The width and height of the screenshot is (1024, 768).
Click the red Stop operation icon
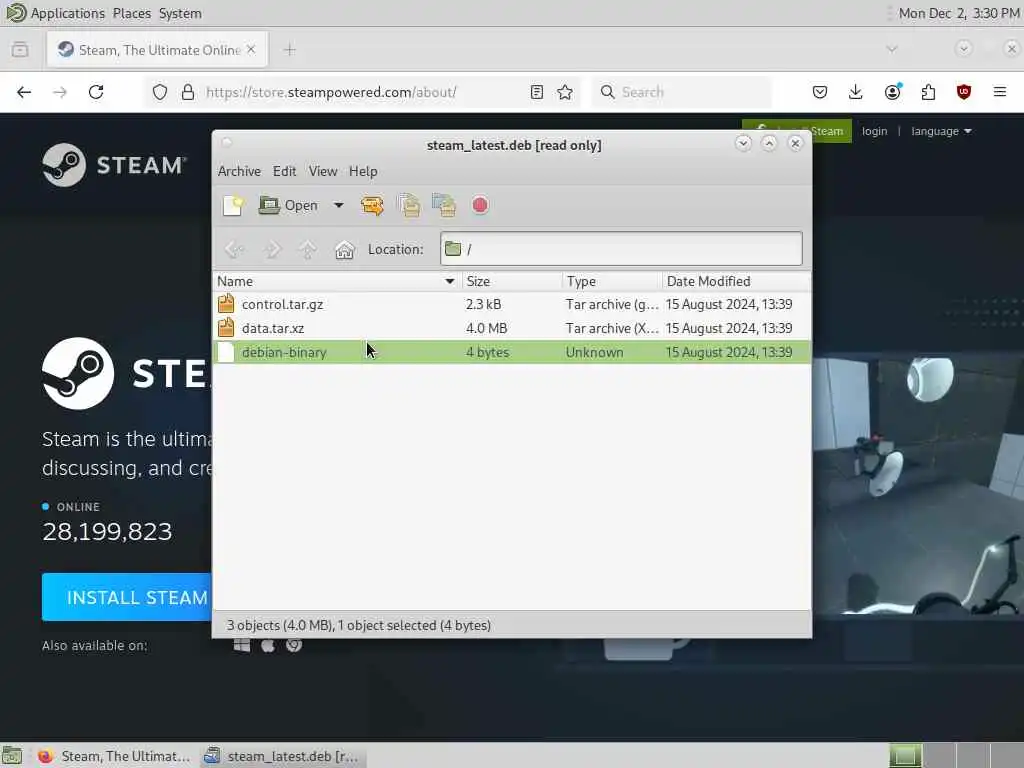coord(480,205)
